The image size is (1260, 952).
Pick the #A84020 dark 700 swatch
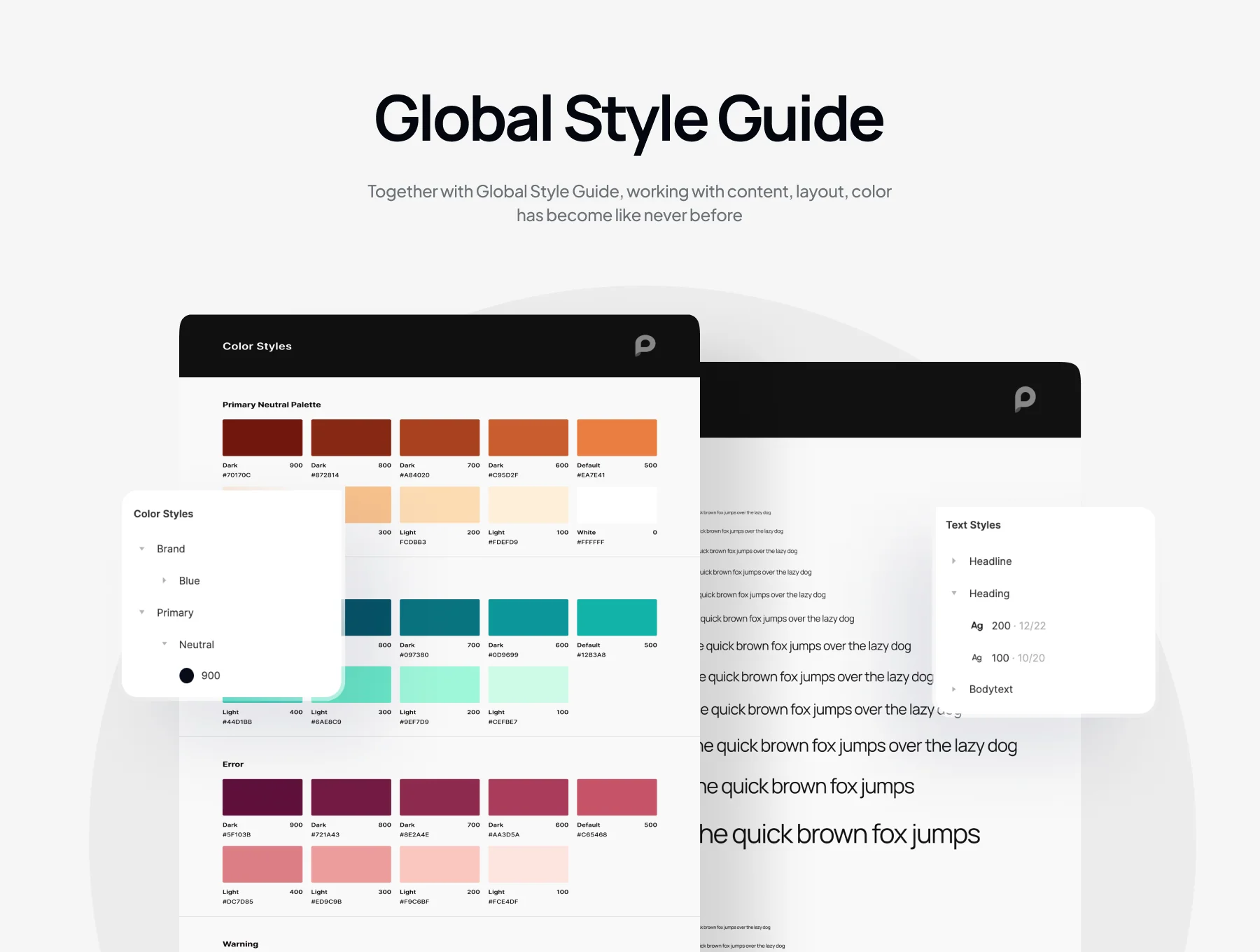tap(440, 437)
